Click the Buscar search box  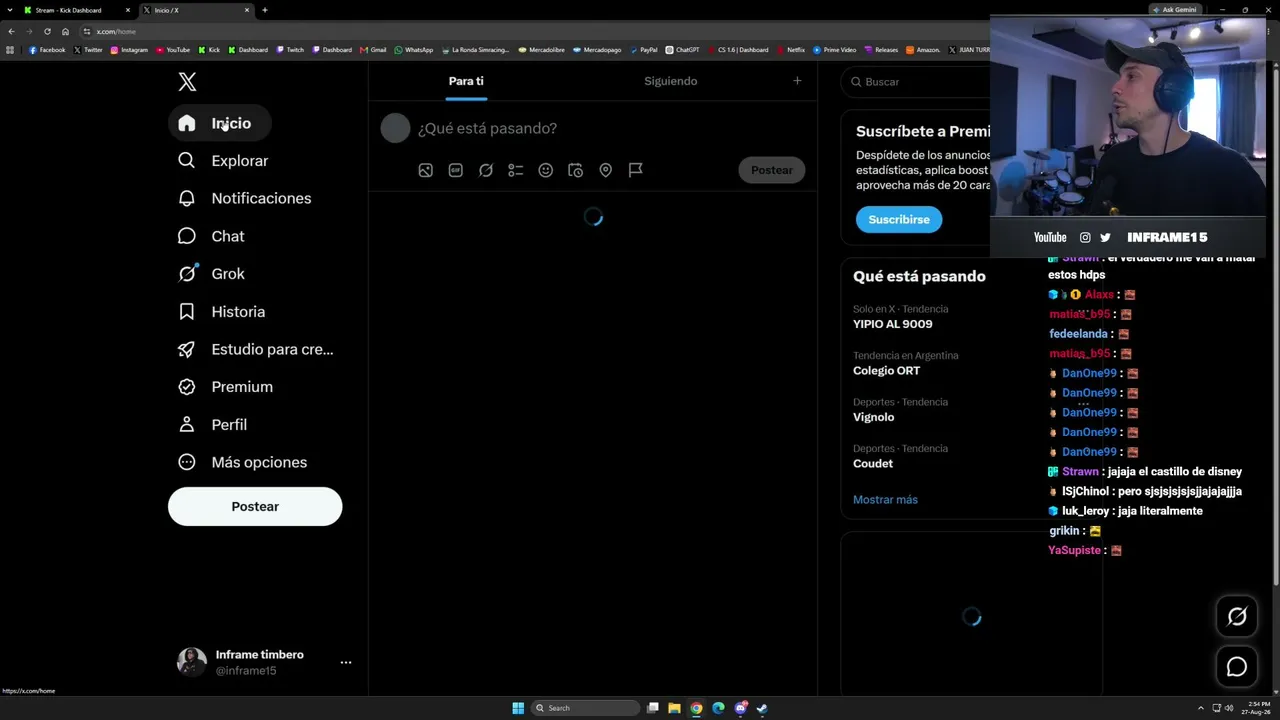click(x=916, y=82)
